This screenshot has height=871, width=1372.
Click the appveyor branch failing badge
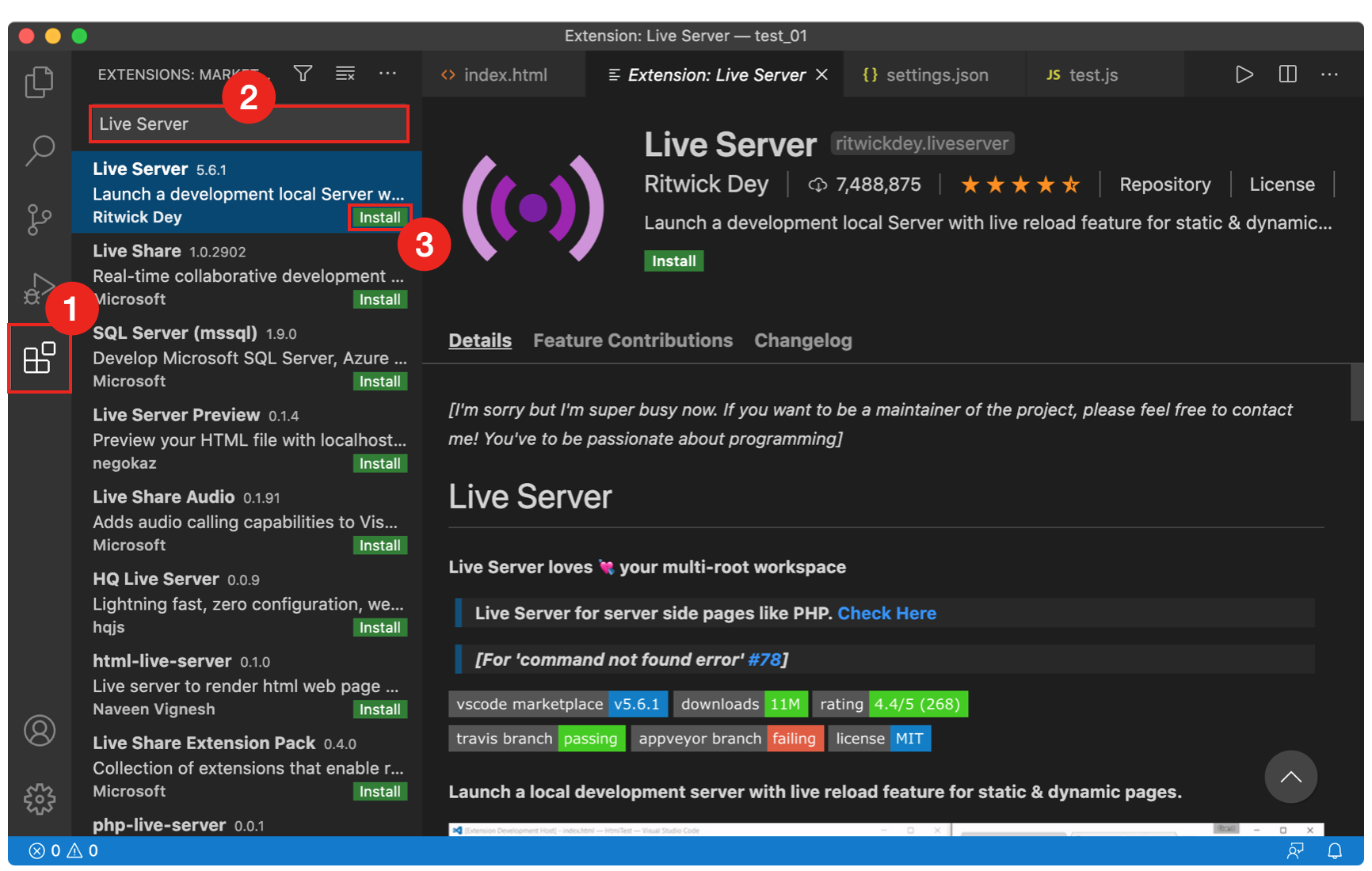[726, 739]
